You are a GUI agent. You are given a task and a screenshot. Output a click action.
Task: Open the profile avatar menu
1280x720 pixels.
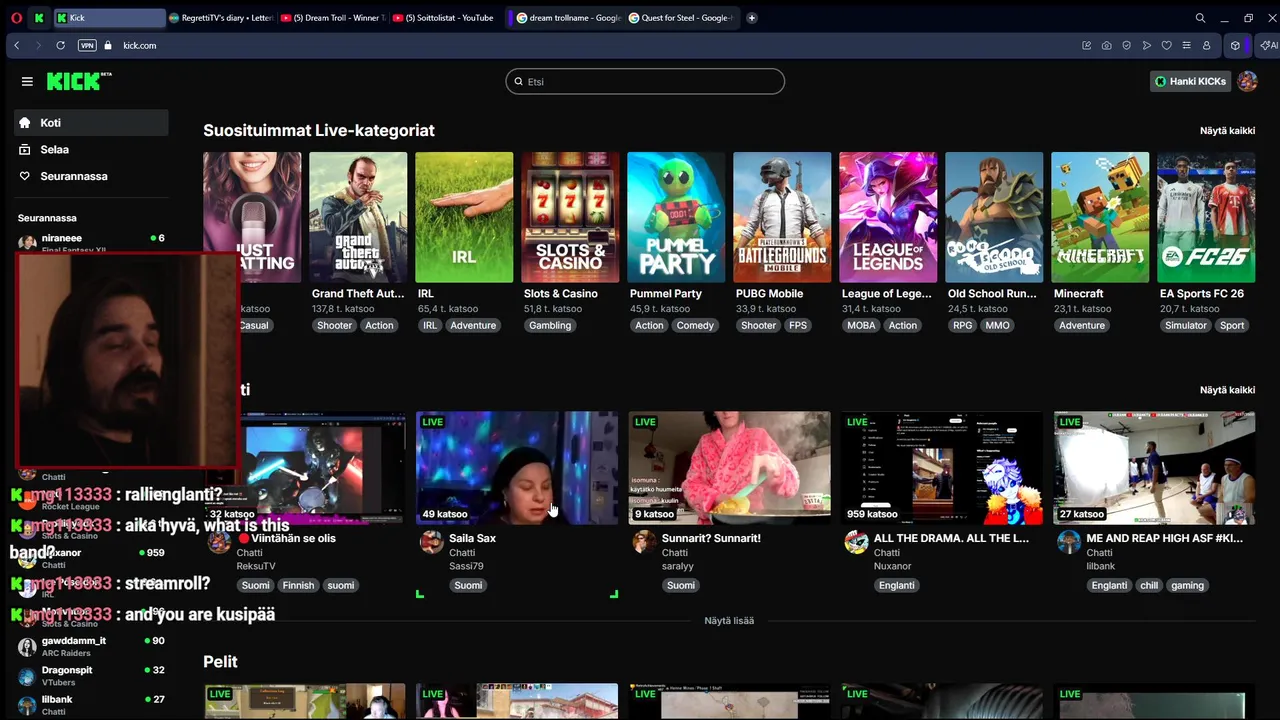tap(1247, 82)
